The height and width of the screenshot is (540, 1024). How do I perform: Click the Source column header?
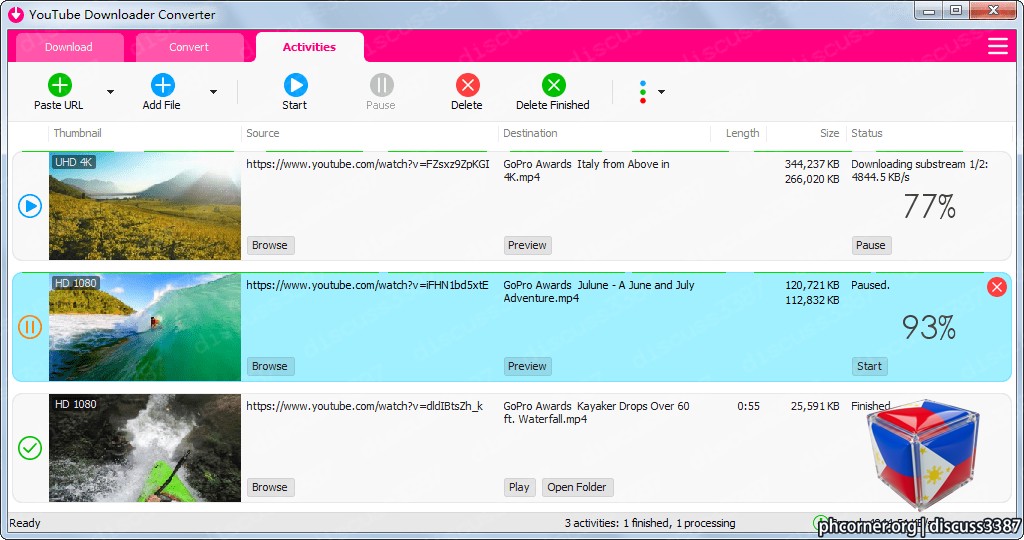[x=263, y=133]
